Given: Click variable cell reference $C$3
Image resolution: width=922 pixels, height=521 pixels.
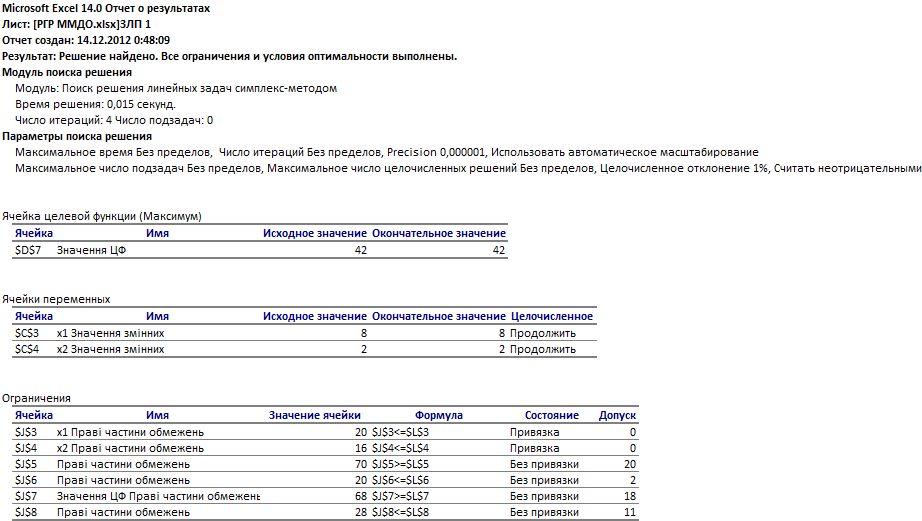Looking at the screenshot, I should pyautogui.click(x=27, y=333).
